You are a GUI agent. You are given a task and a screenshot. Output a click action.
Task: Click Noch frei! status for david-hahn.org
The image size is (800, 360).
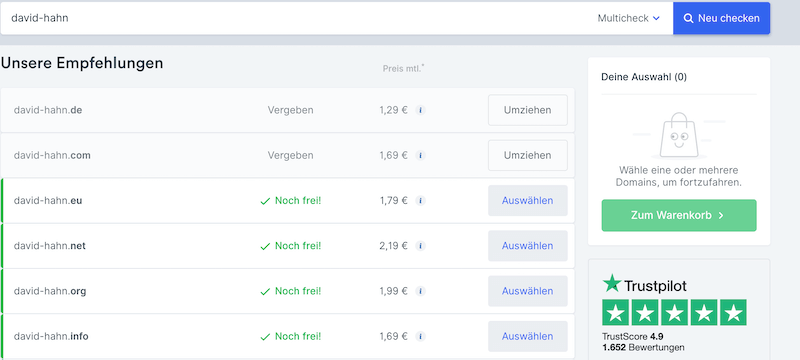click(291, 291)
